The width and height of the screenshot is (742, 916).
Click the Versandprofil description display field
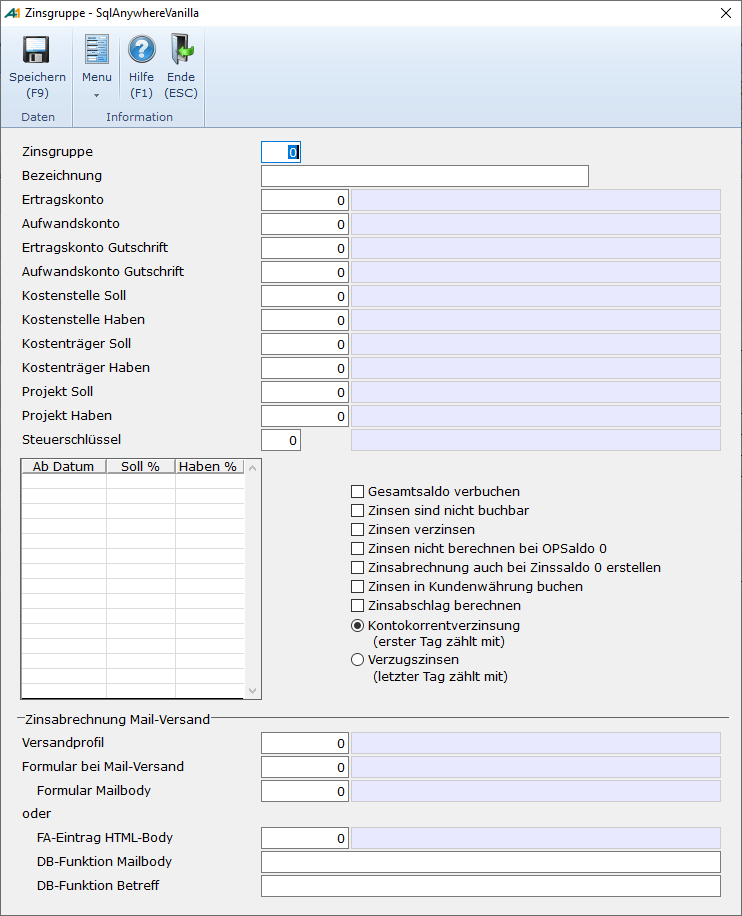click(x=536, y=743)
